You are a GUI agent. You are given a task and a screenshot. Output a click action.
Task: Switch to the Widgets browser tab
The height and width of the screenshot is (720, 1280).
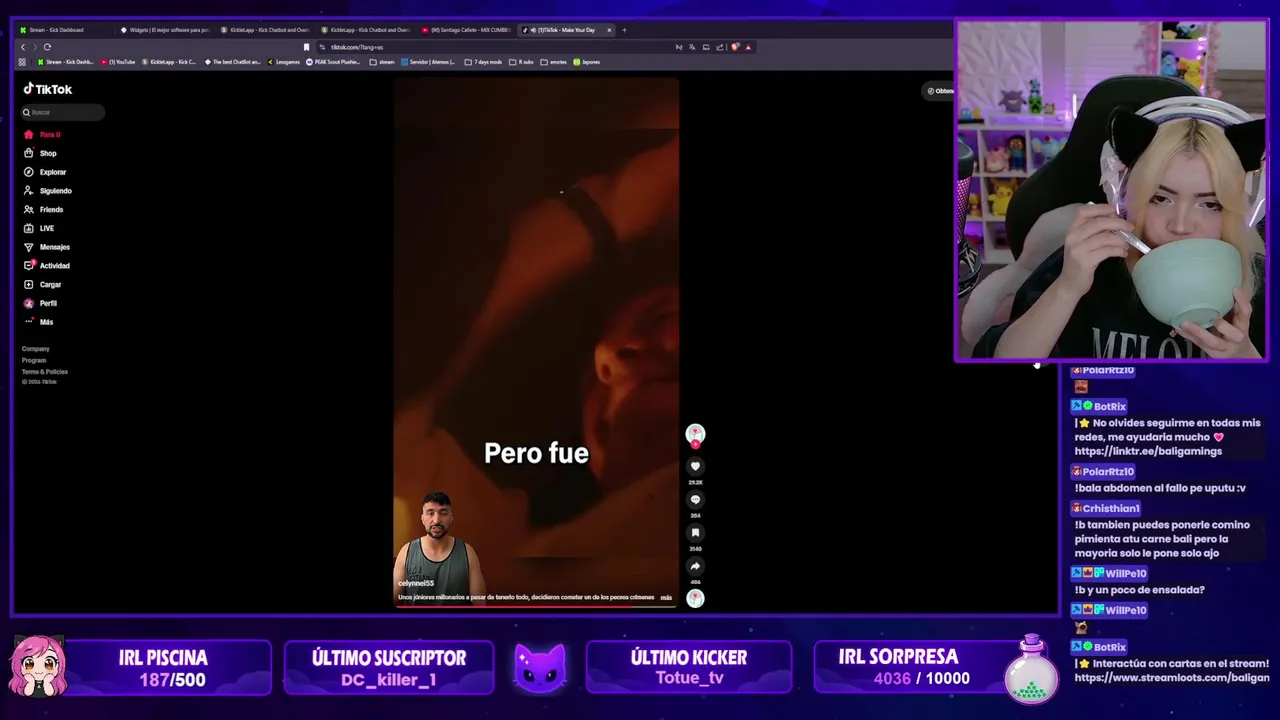164,30
